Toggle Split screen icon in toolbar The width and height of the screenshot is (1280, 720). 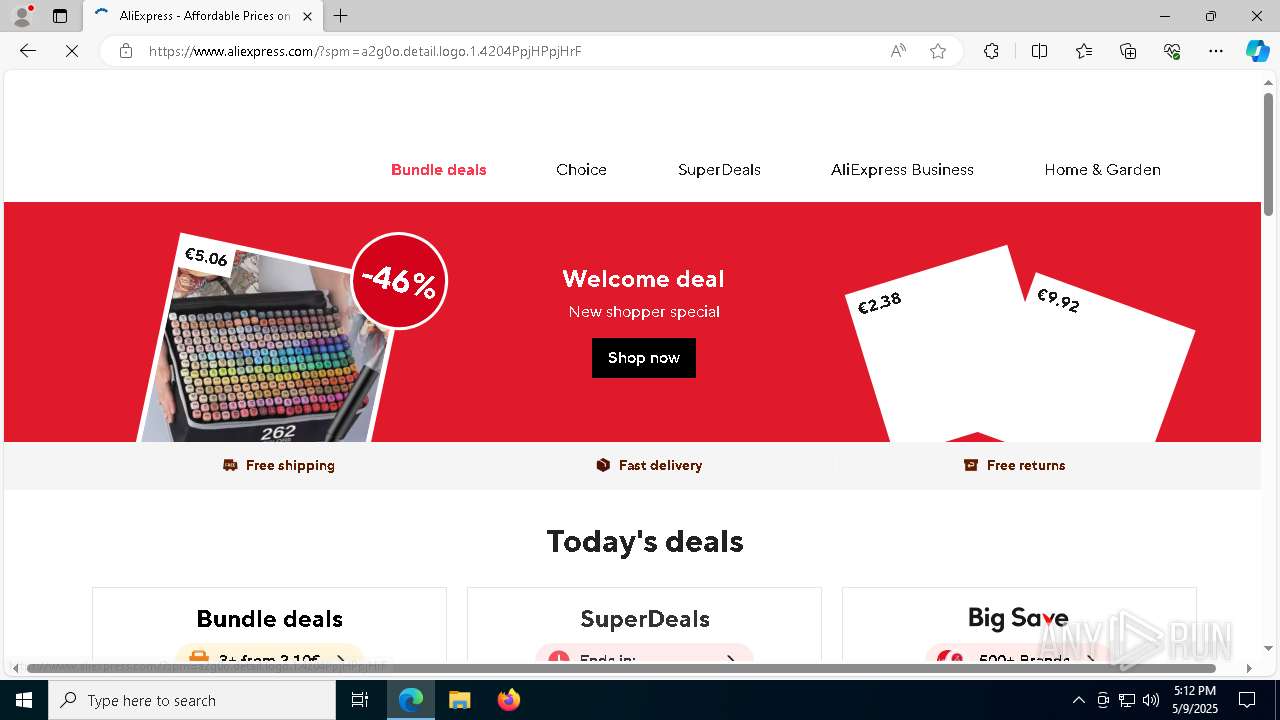1039,51
